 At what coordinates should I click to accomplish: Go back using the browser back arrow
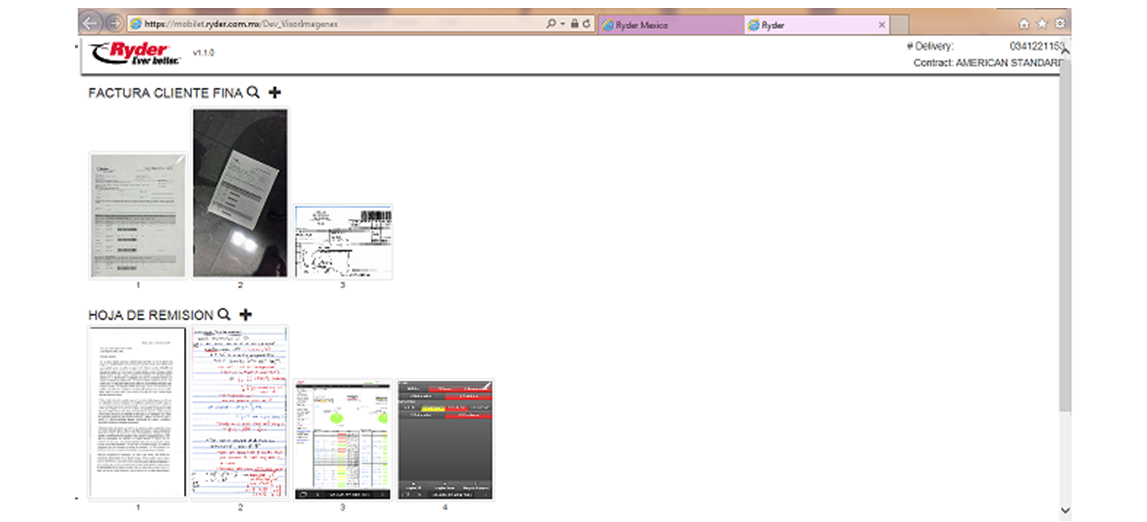[90, 23]
